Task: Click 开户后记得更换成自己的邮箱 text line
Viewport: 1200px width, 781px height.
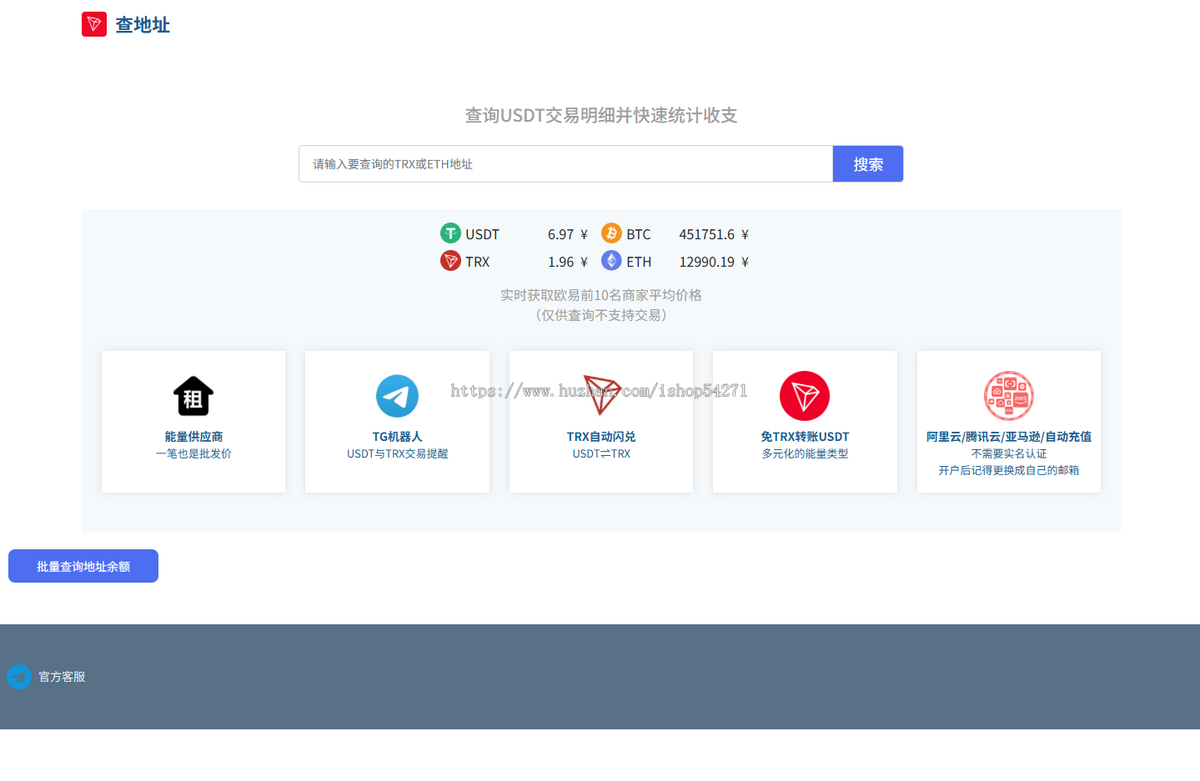Action: pos(1009,470)
